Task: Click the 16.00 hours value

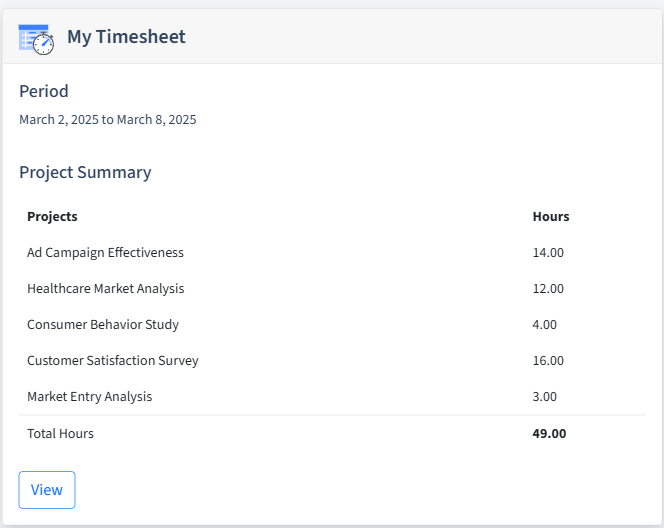Action: pos(548,361)
